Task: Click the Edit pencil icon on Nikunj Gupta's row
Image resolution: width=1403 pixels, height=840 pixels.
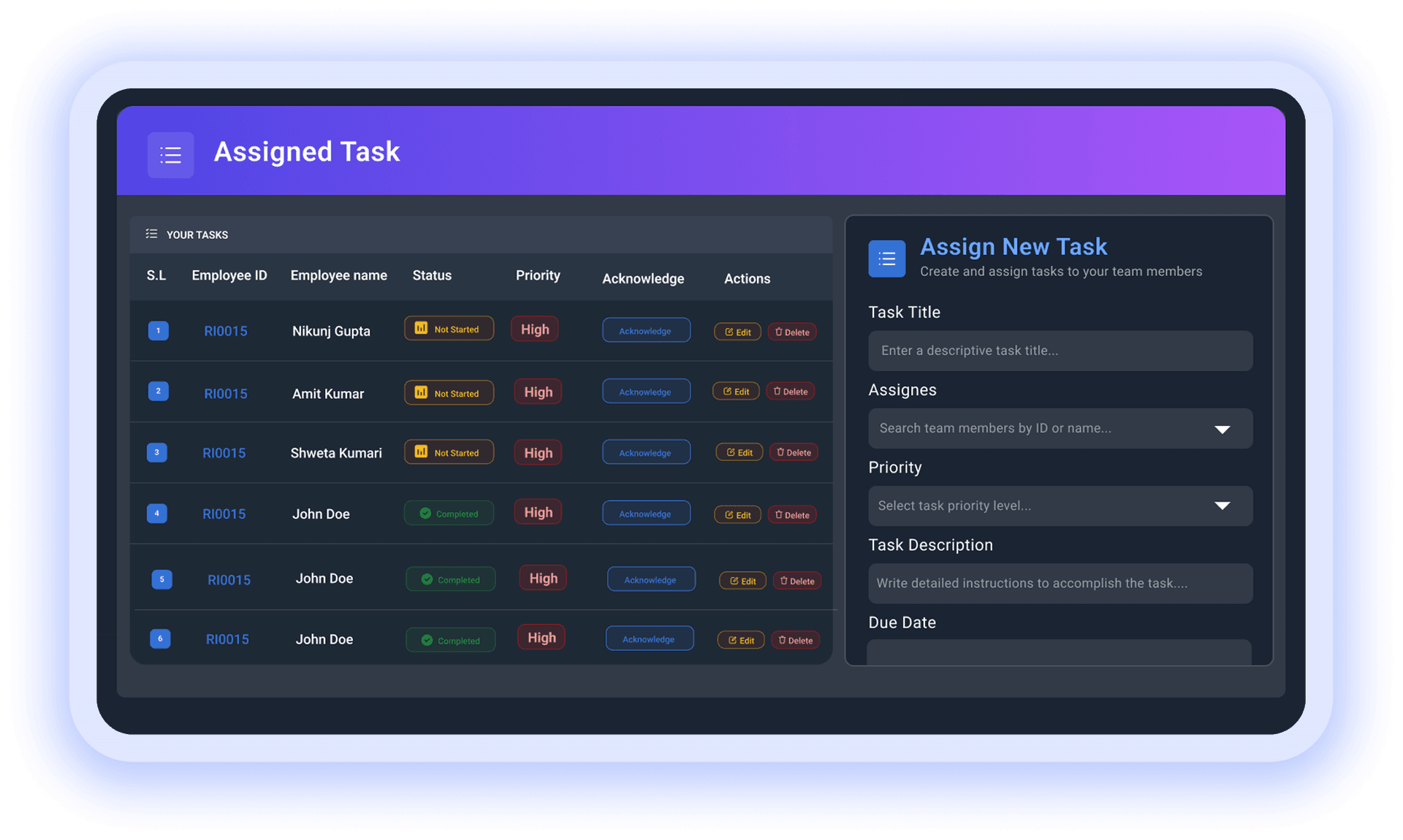Action: point(729,332)
